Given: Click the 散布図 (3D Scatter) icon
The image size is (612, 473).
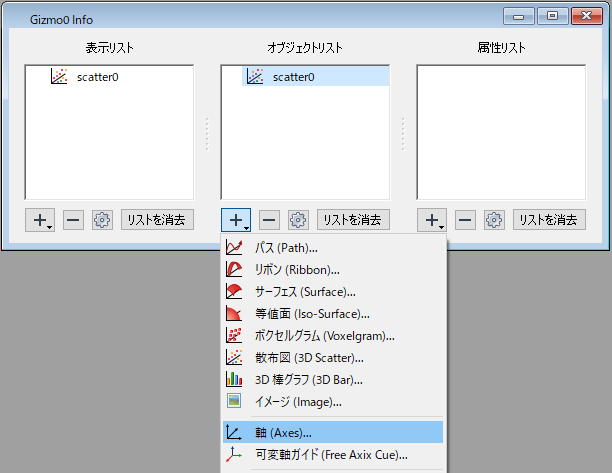Looking at the screenshot, I should 234,357.
